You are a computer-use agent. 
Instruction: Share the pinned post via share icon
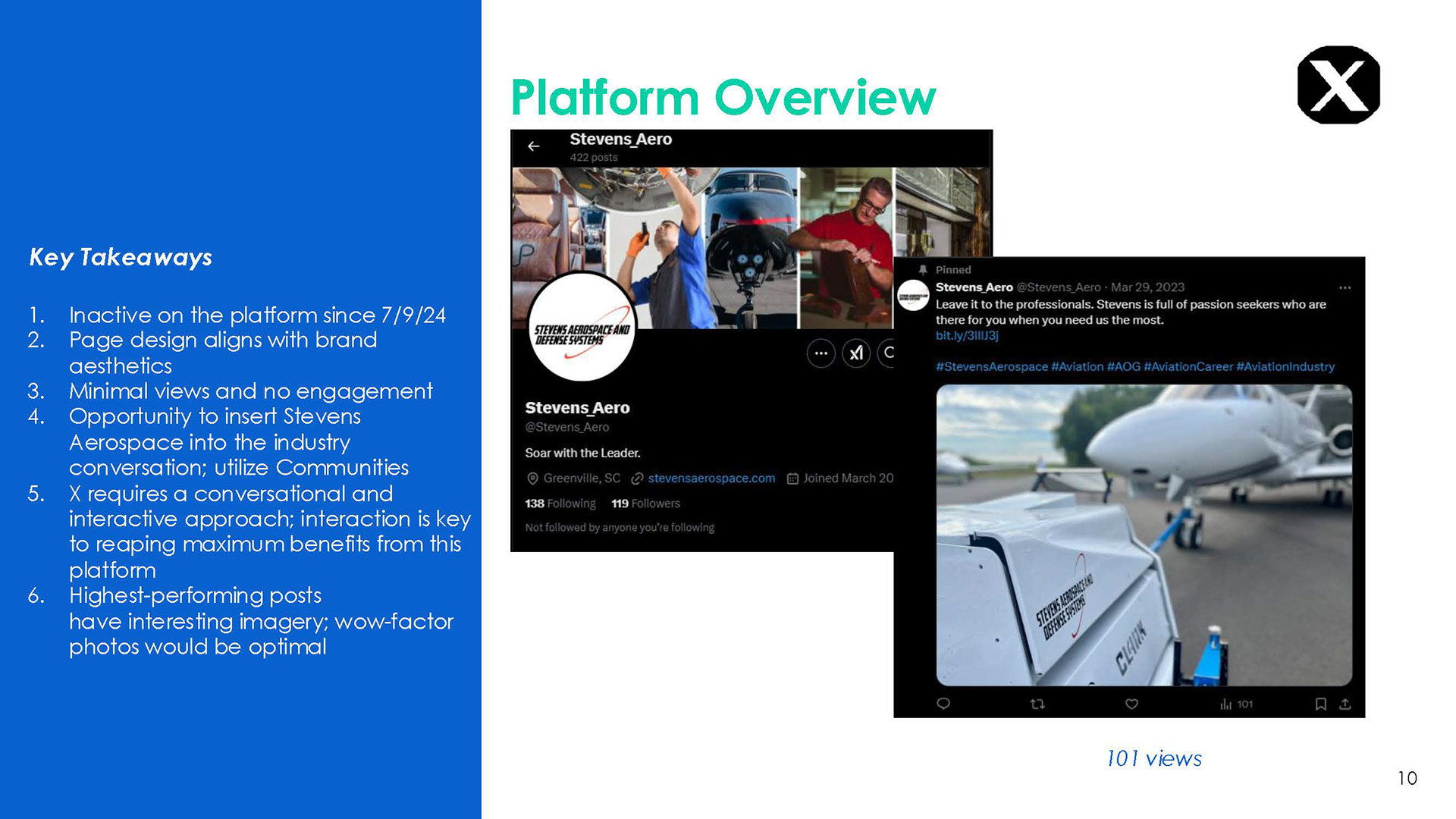point(1345,704)
